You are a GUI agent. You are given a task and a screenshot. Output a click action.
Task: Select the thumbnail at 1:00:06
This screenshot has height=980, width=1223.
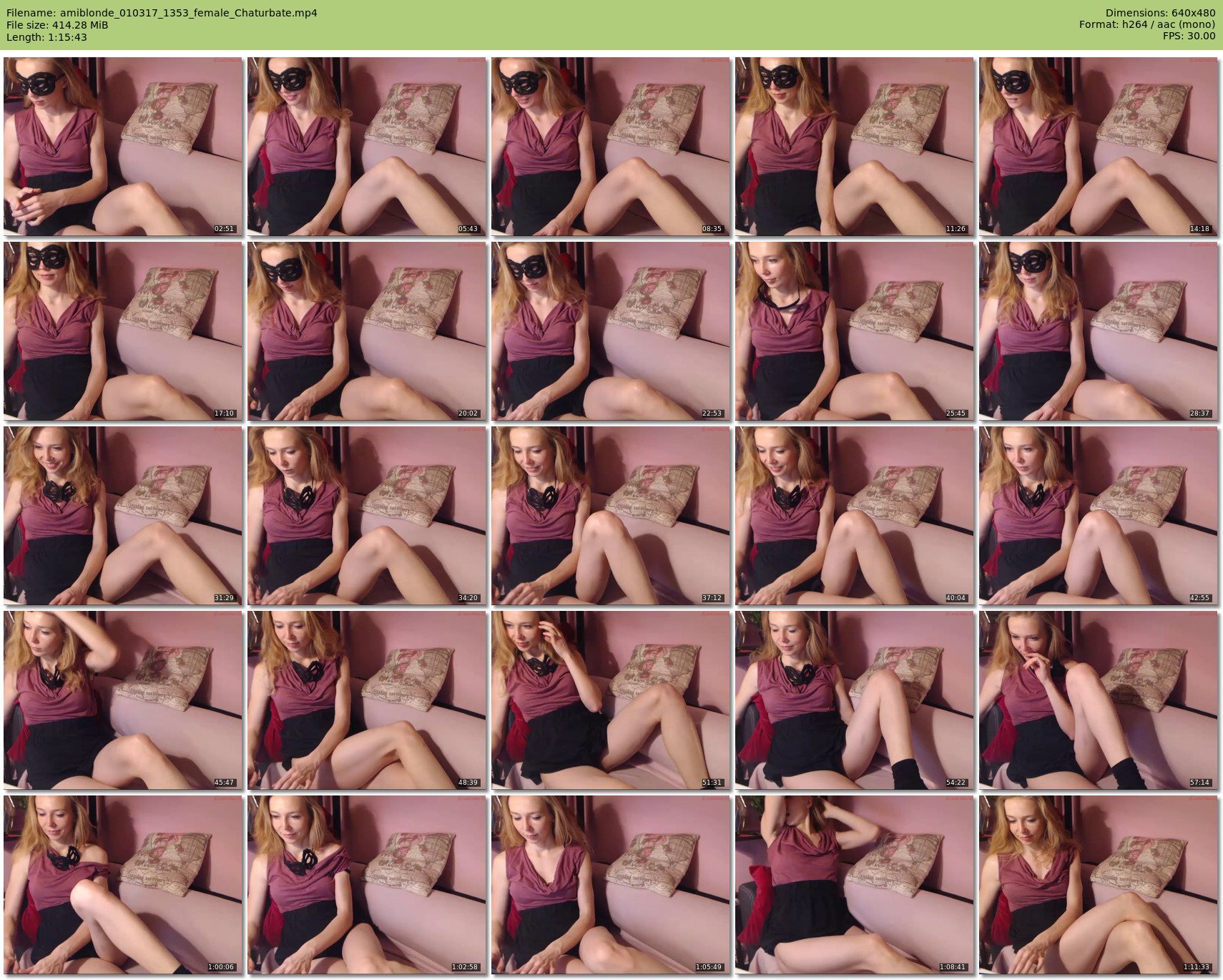[123, 885]
